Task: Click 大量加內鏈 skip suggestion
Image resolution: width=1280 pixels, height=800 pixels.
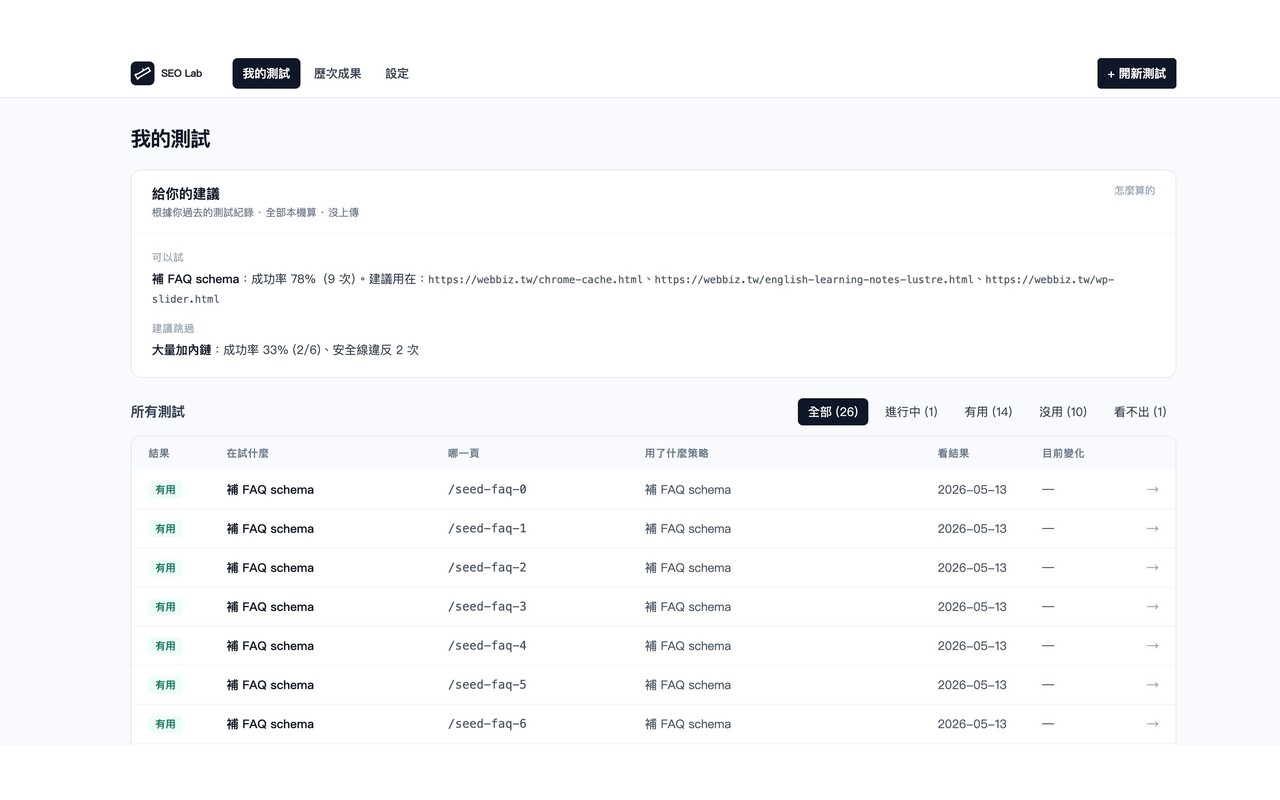Action: point(182,350)
